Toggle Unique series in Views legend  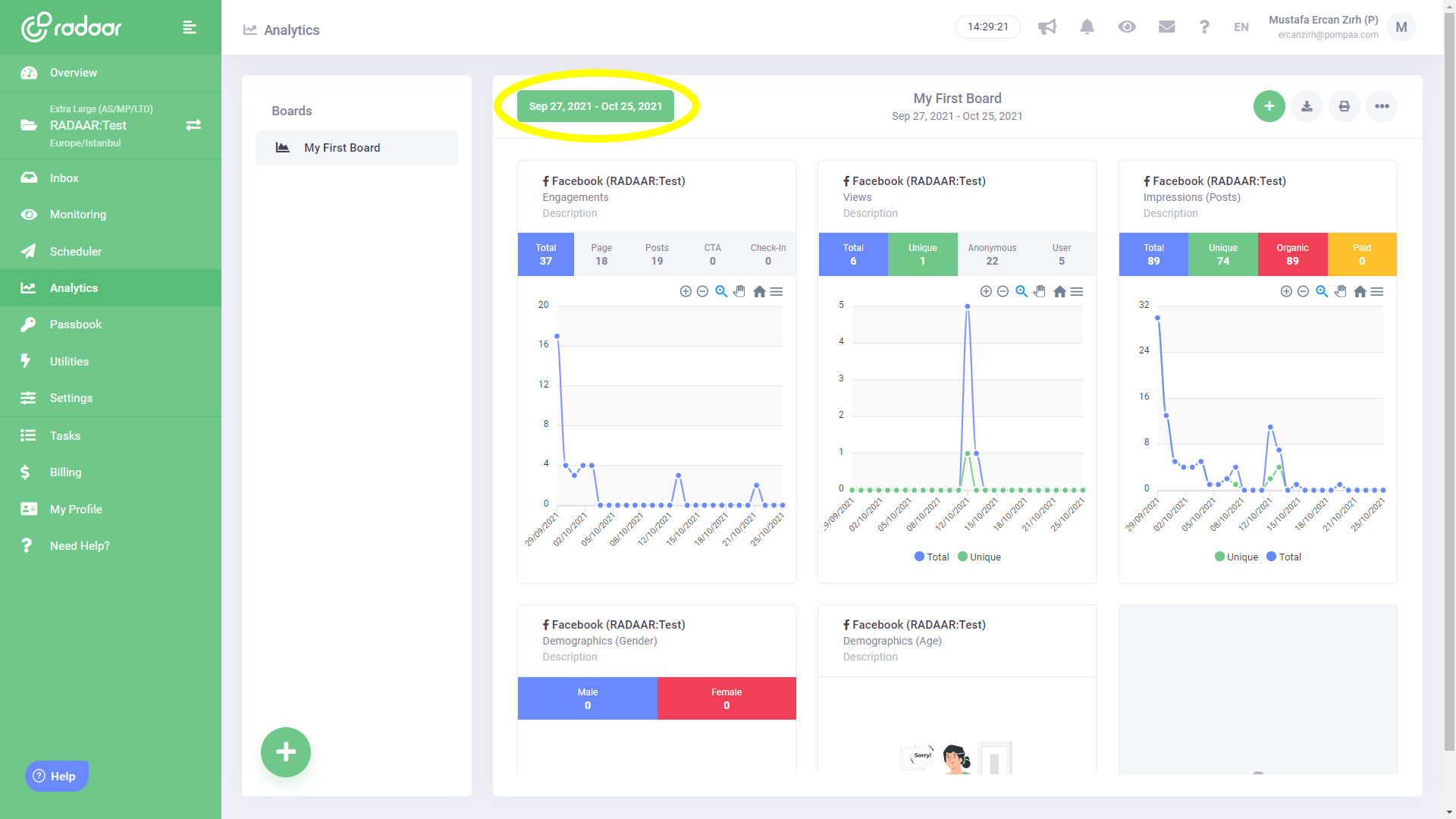tap(979, 557)
